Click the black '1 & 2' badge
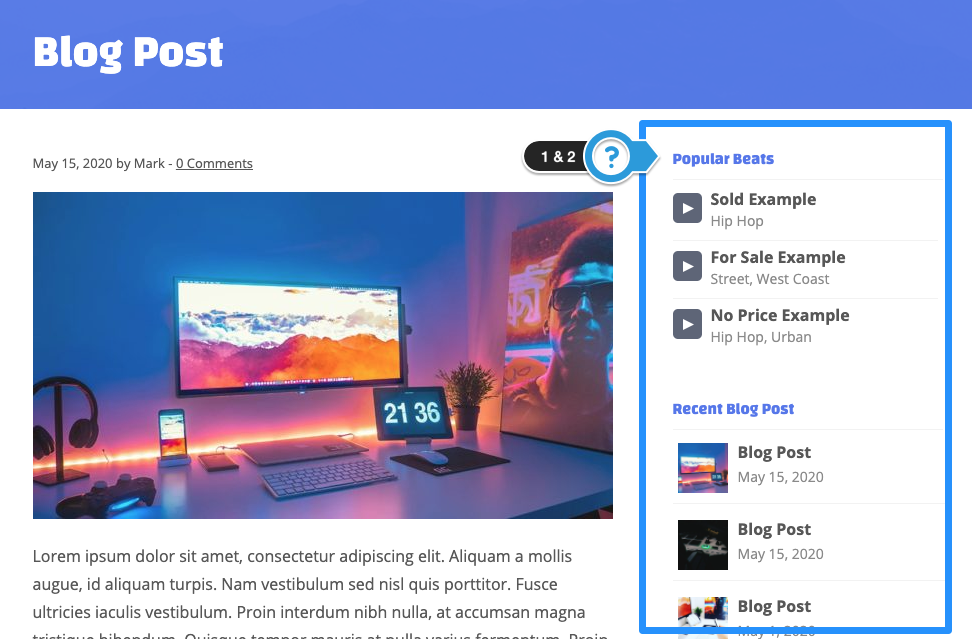Viewport: 972px width, 639px height. tap(557, 157)
